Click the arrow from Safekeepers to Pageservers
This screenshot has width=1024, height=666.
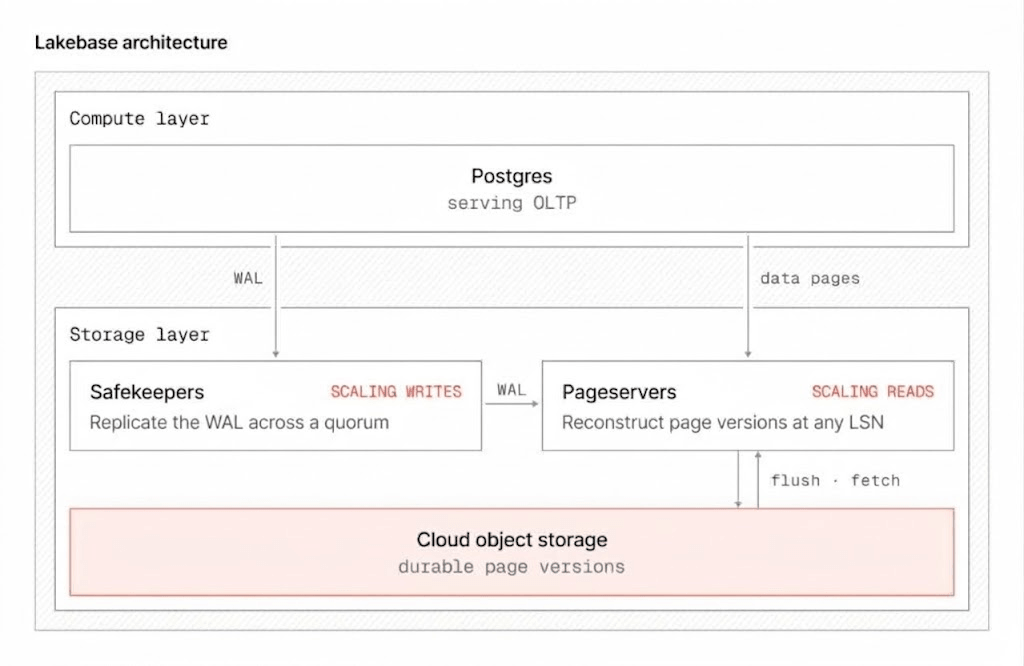pos(511,404)
